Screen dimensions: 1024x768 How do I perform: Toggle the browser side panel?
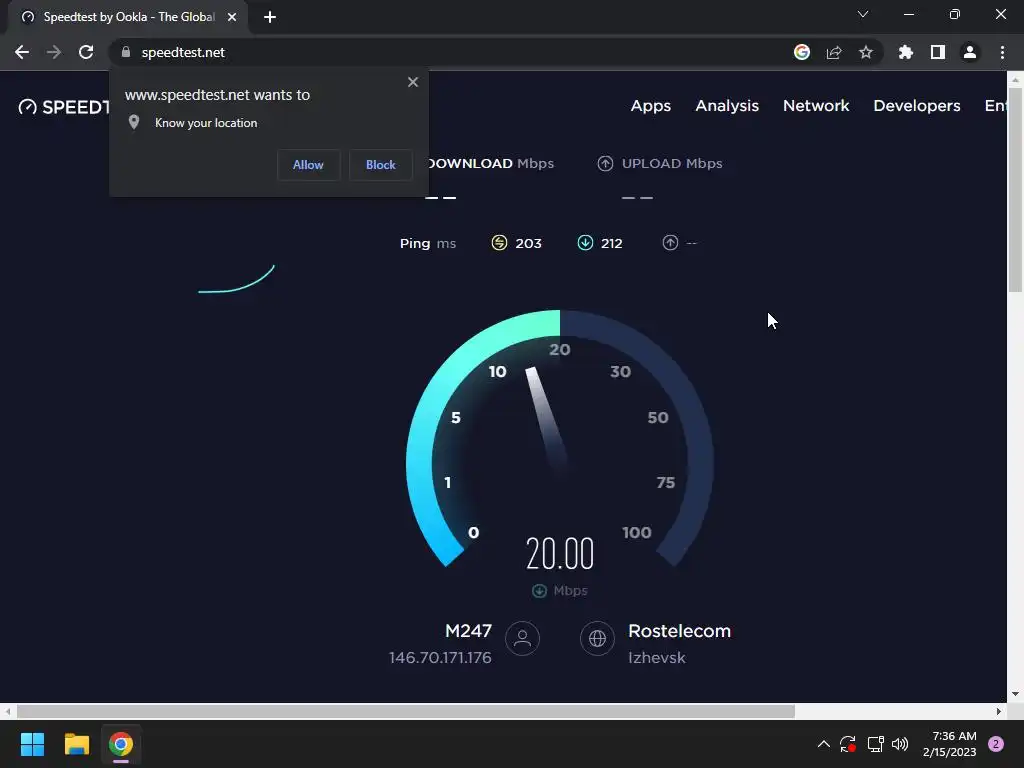coord(938,52)
